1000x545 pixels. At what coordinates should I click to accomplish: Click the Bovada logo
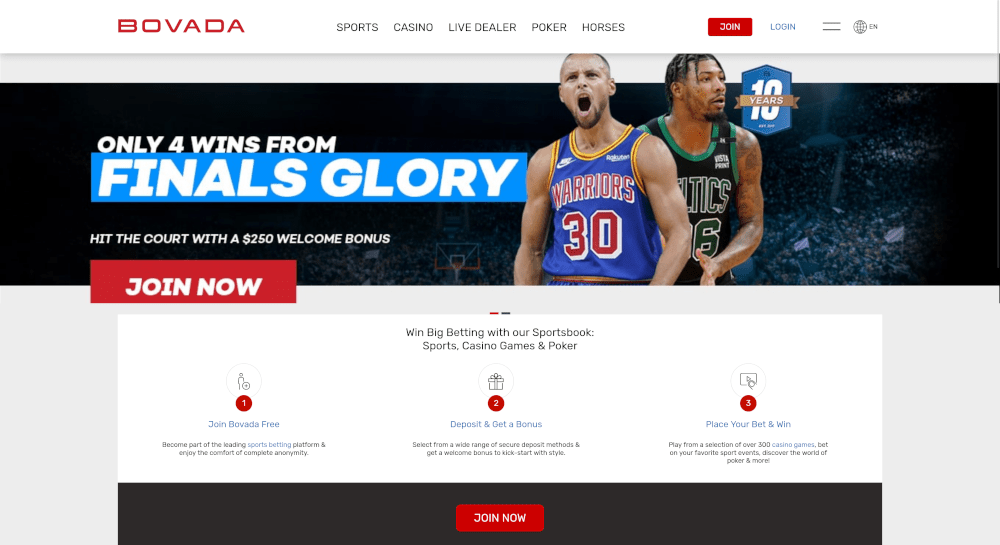coord(181,26)
